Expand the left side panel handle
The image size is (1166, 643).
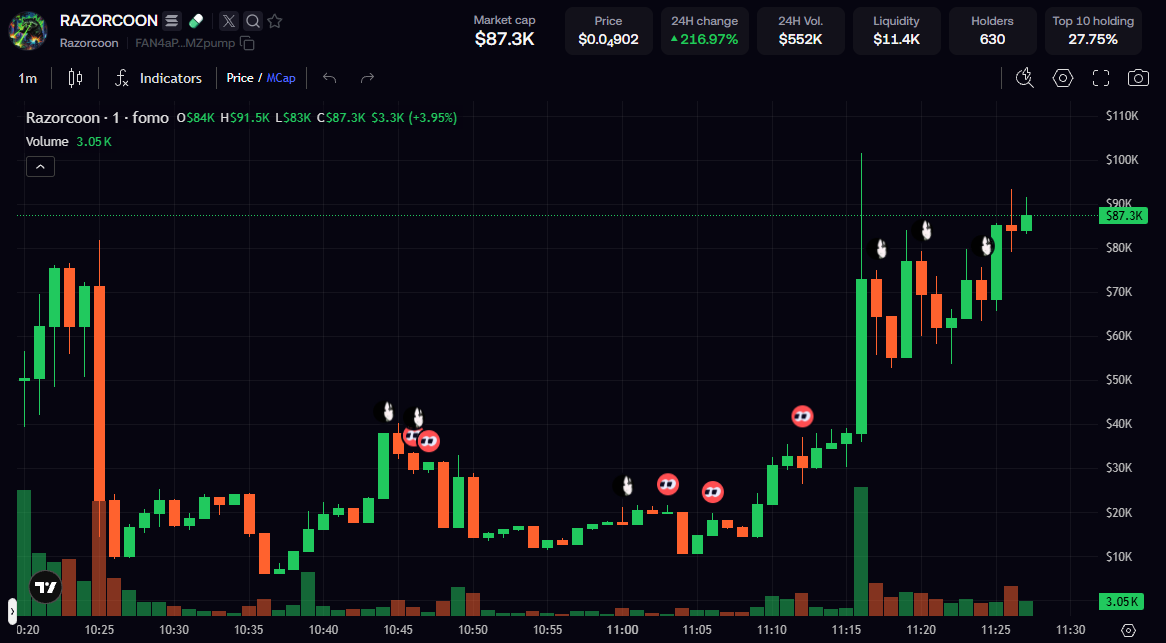point(12,611)
